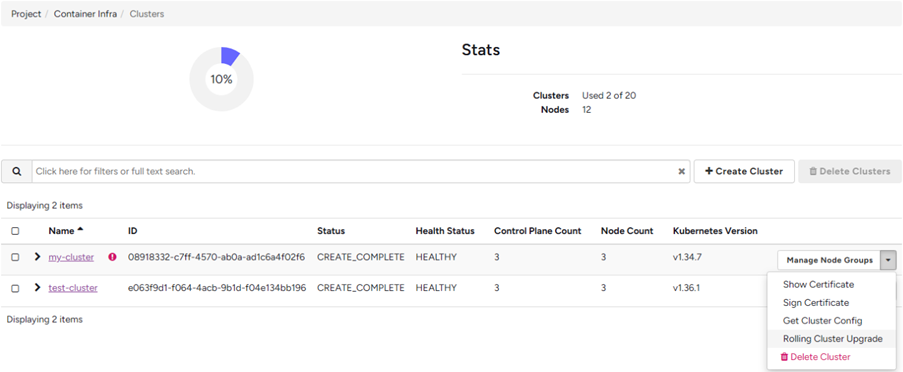Viewport: 903px width, 372px height.
Task: Expand the my-cluster row details
Action: 37,257
